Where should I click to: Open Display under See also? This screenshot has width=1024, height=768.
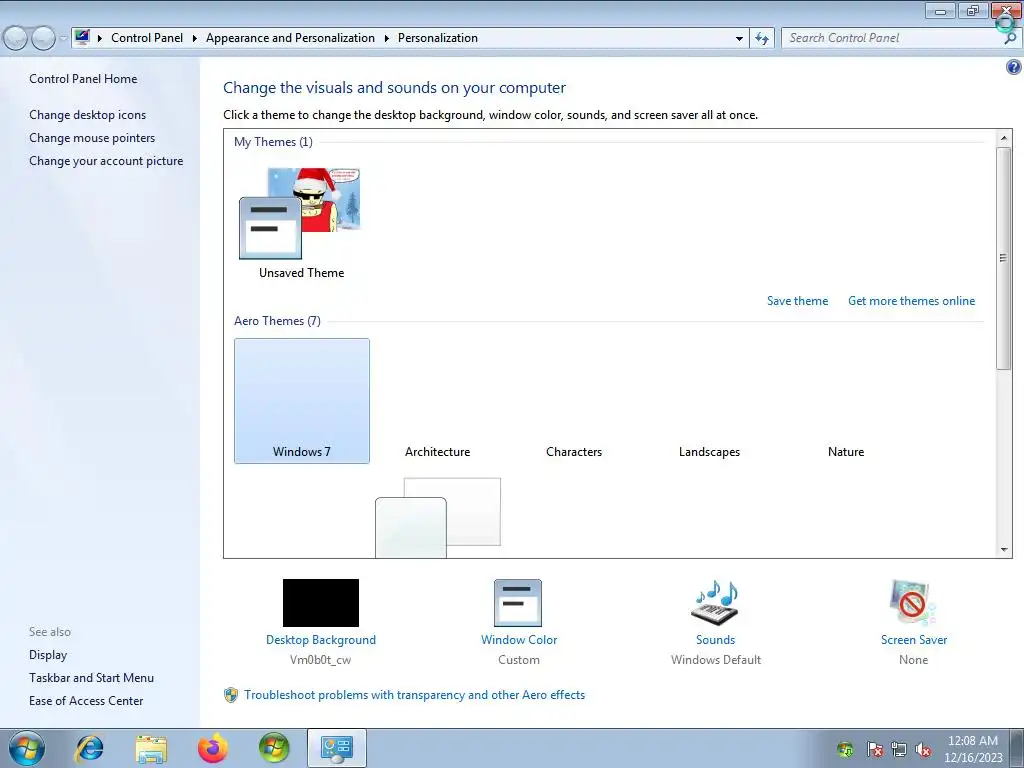(x=48, y=655)
